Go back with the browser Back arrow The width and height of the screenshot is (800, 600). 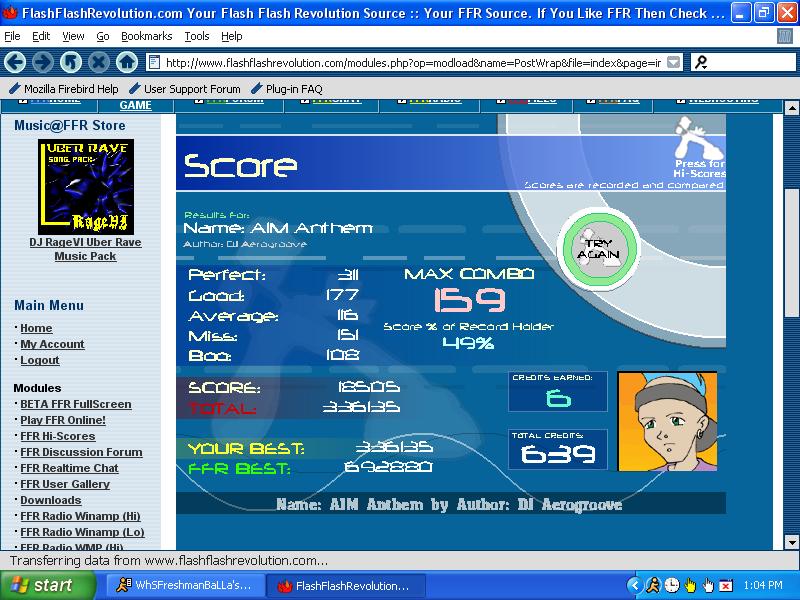(15, 63)
